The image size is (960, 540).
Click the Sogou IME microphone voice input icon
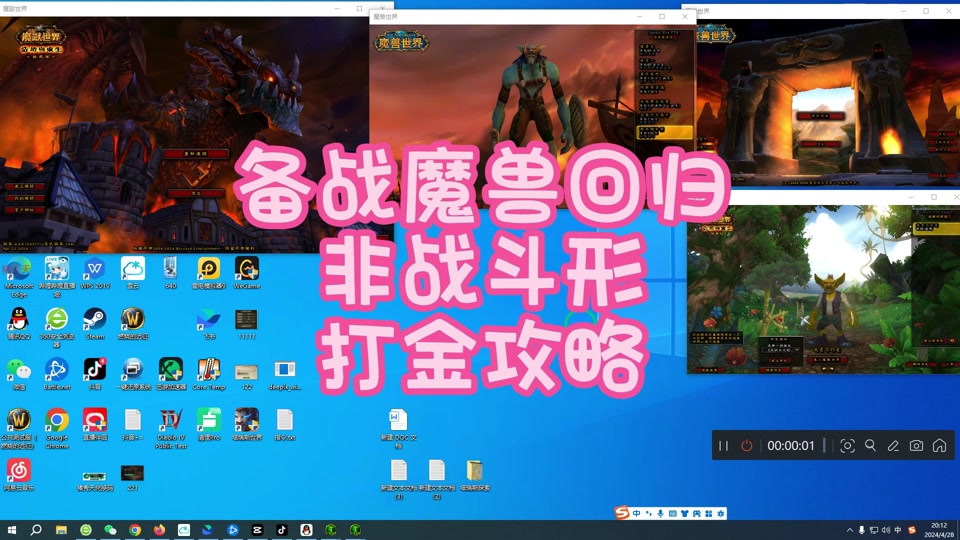(x=661, y=514)
